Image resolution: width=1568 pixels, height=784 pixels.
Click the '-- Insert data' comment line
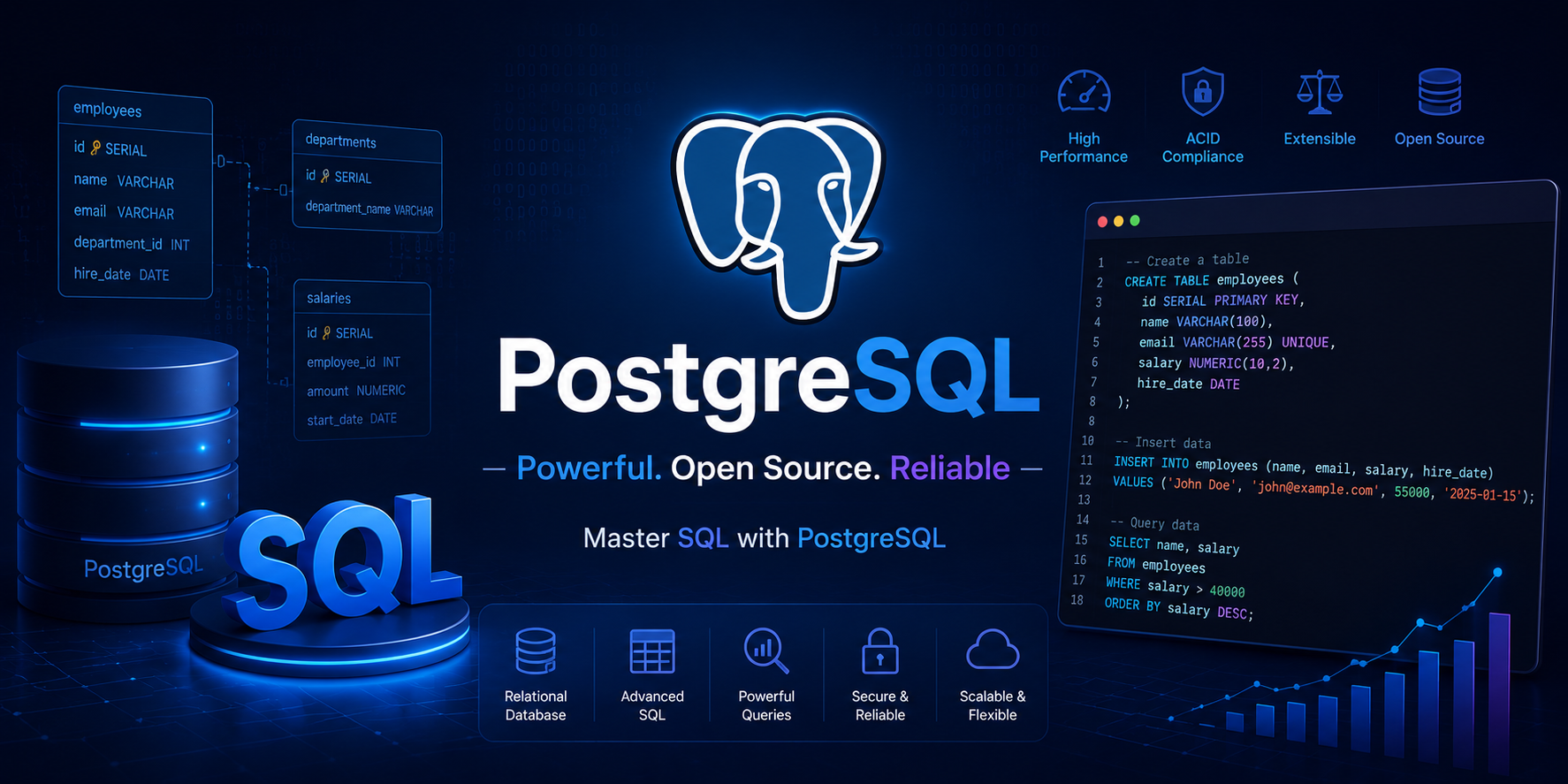click(x=1163, y=442)
